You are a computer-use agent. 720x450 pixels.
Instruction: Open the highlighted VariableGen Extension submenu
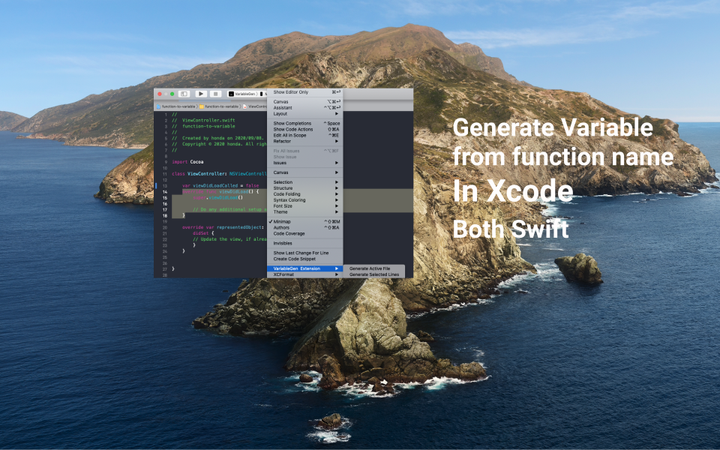[x=305, y=268]
